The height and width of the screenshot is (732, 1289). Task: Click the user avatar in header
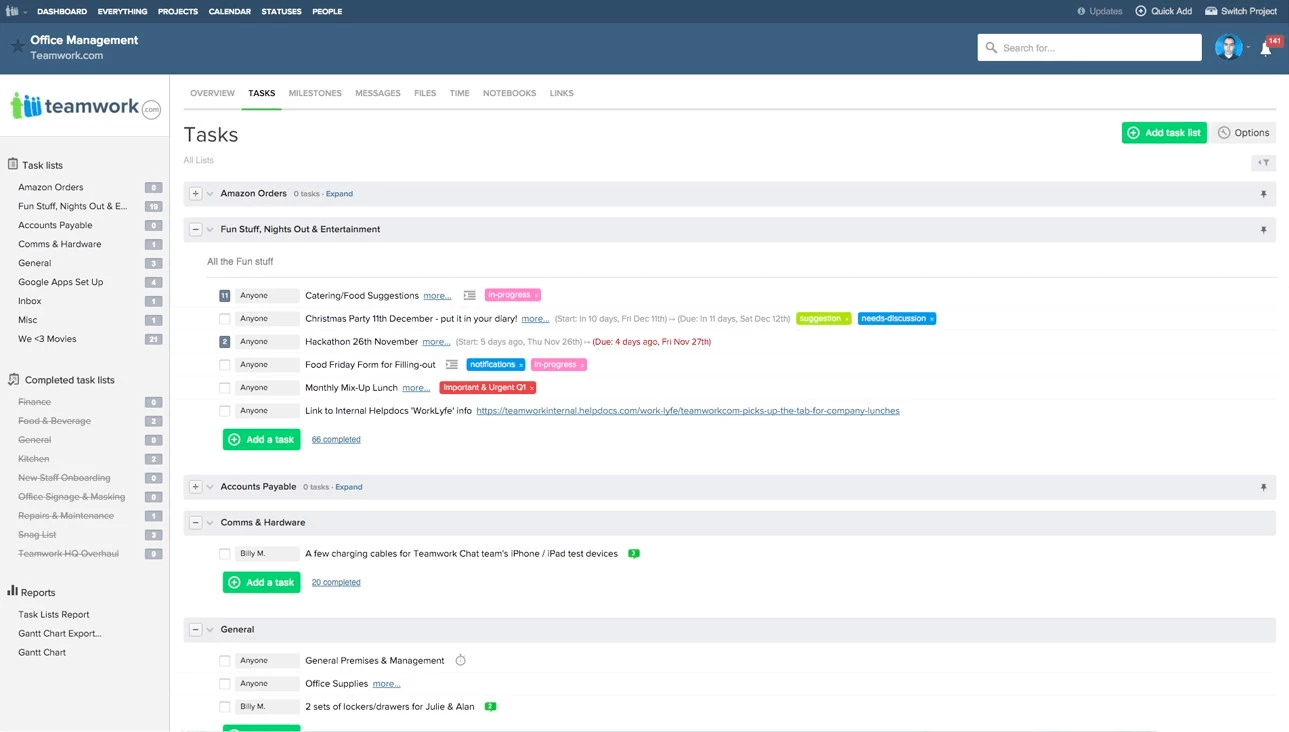pos(1228,47)
